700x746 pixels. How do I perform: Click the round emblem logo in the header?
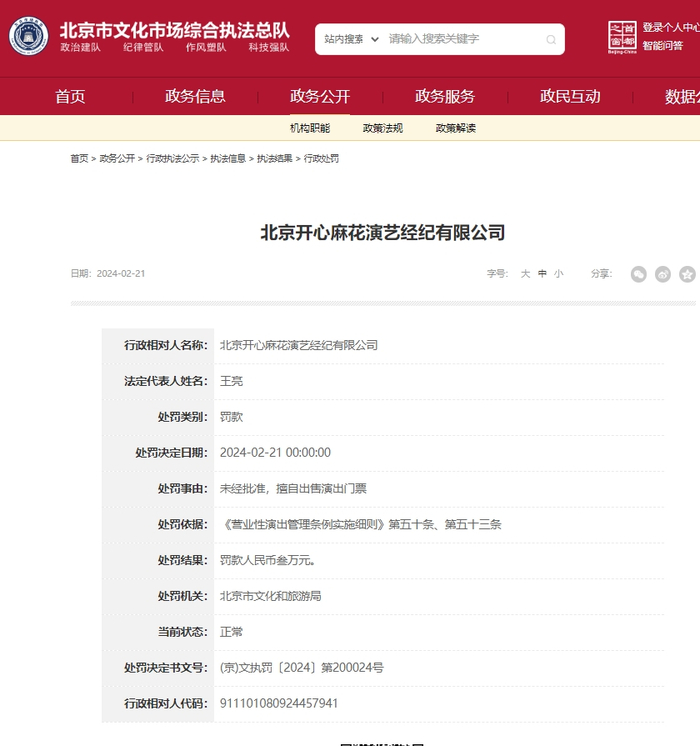coord(29,36)
